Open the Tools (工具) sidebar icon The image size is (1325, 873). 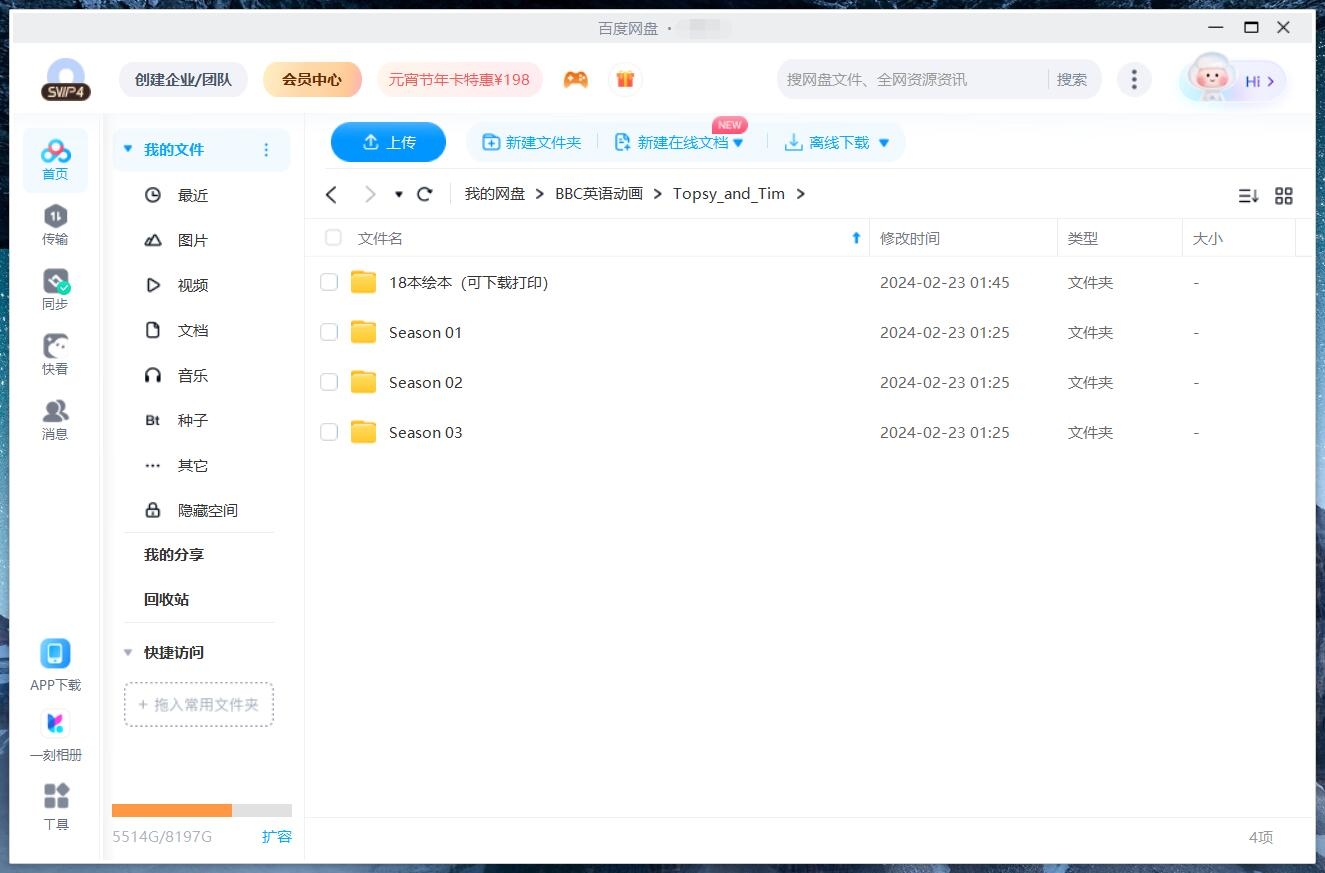click(56, 807)
